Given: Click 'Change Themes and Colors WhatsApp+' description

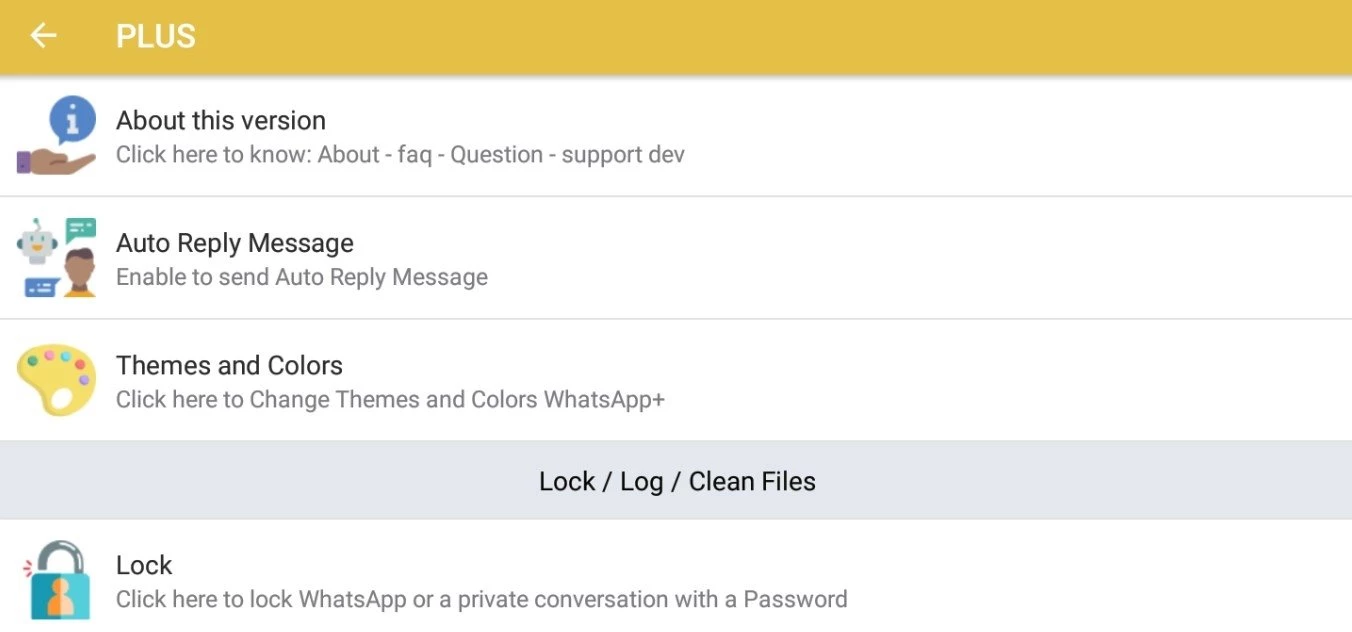Looking at the screenshot, I should 390,400.
